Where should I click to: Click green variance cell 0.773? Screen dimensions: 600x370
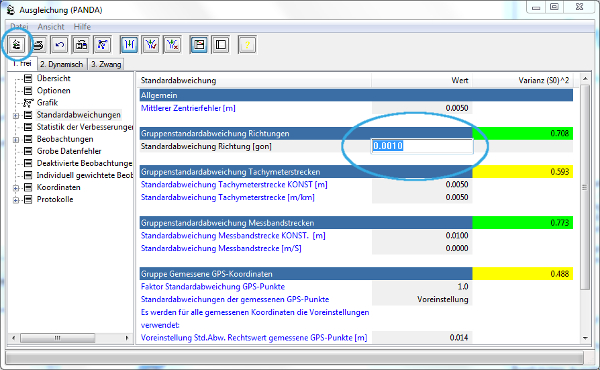[x=523, y=223]
